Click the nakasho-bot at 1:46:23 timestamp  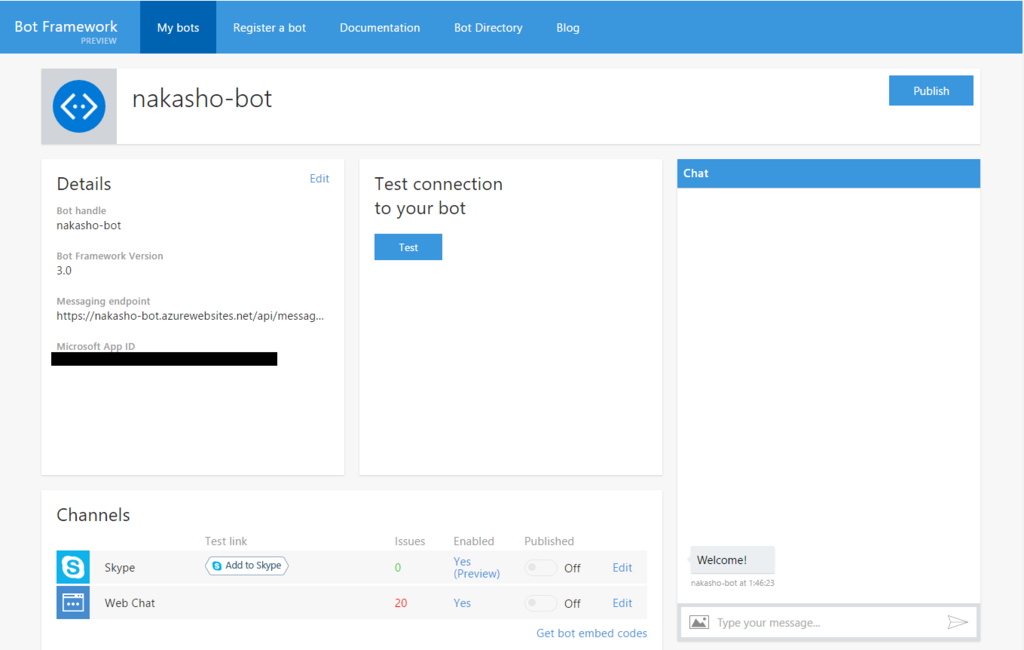(x=732, y=583)
